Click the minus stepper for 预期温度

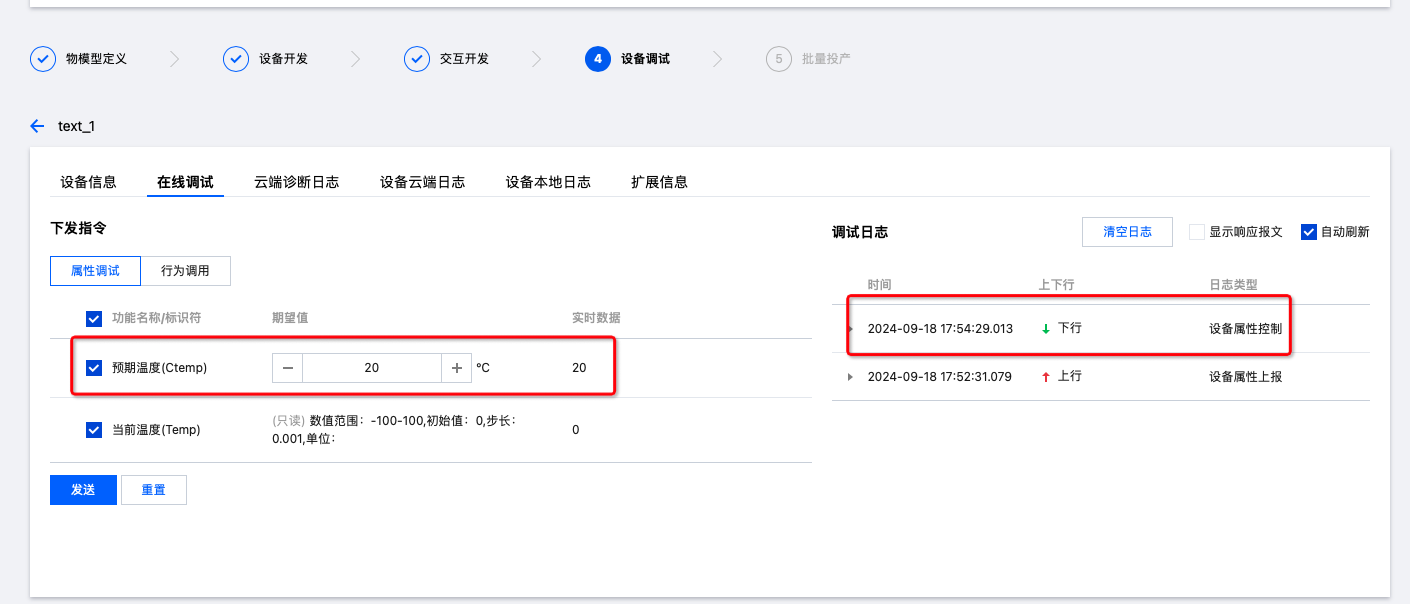pos(288,368)
